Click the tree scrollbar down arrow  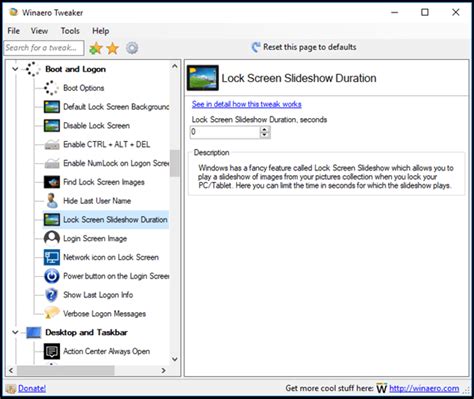175,359
